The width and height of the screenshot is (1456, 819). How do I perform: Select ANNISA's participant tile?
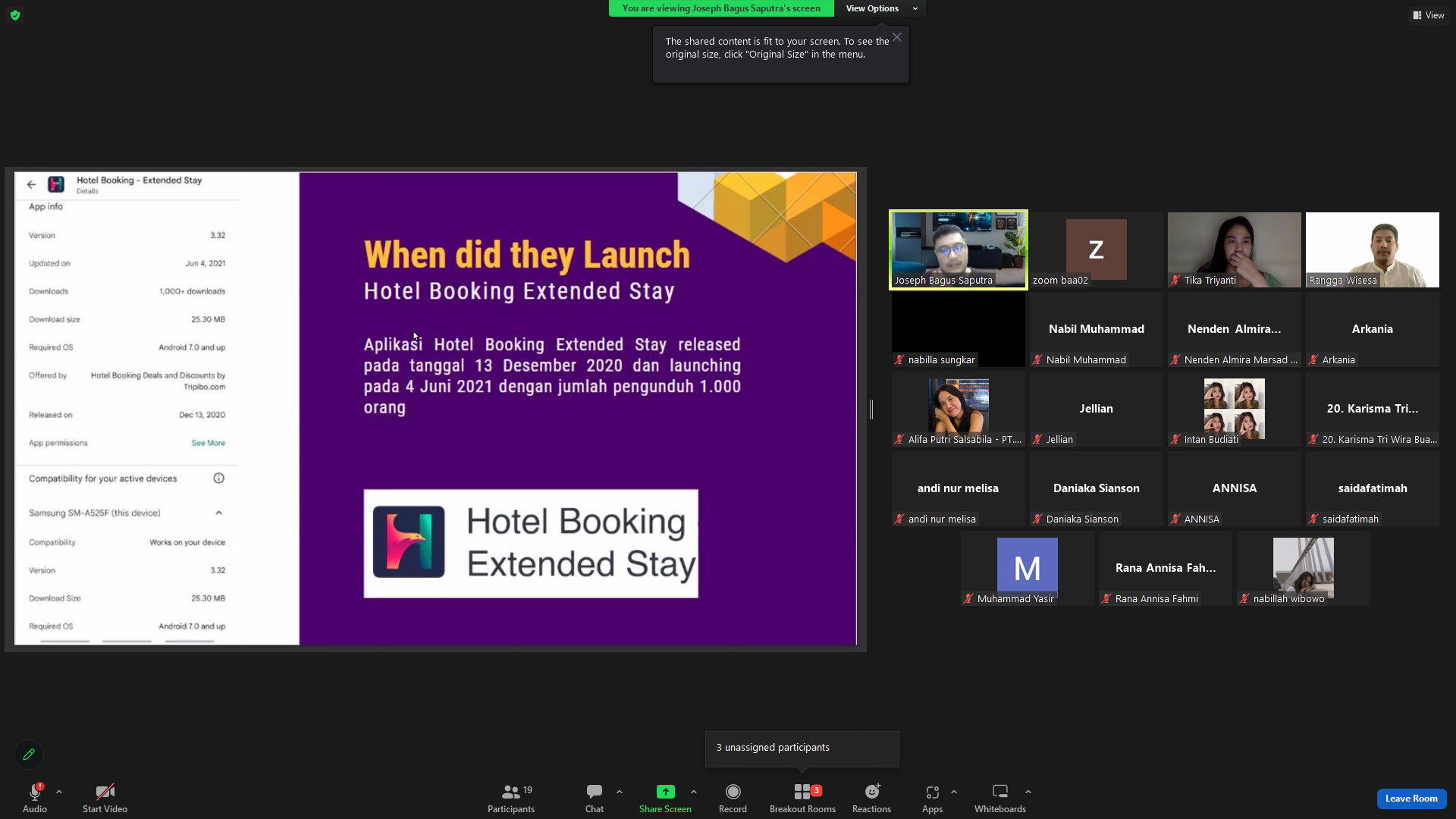click(1235, 488)
